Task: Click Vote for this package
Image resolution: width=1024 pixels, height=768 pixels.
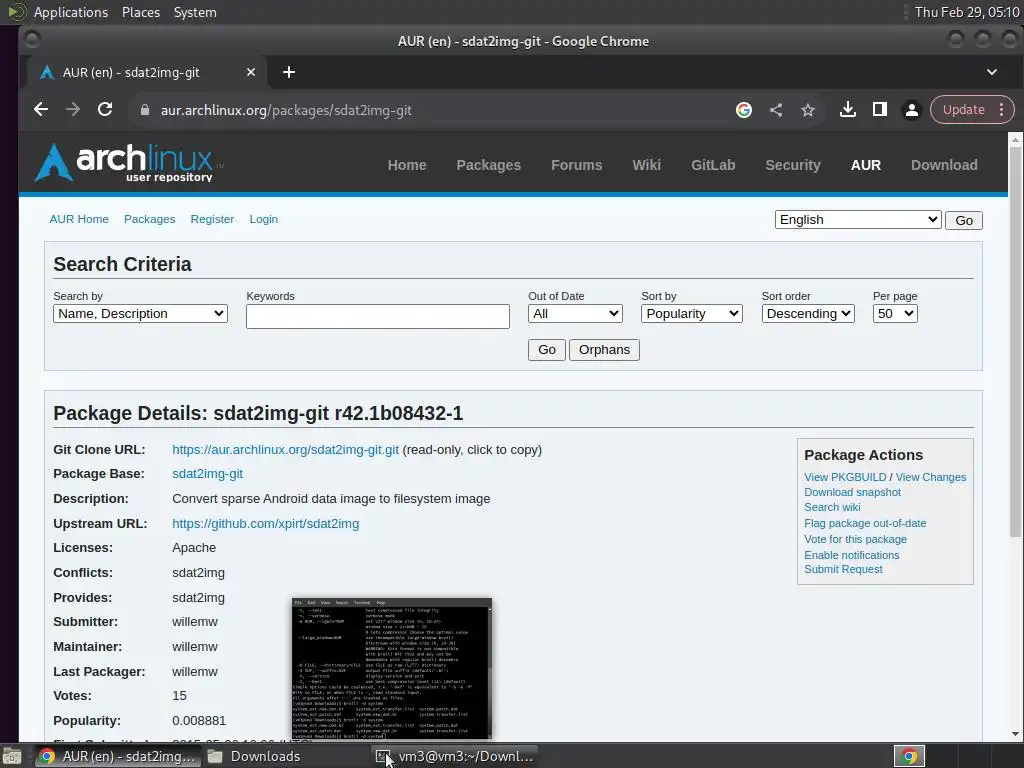Action: point(855,539)
